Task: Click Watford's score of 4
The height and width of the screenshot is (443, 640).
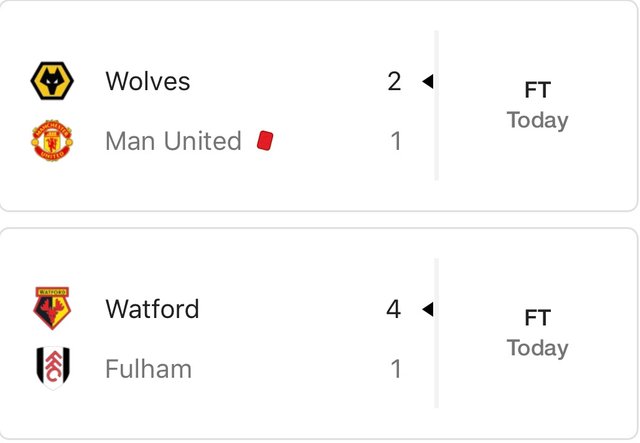Action: click(x=394, y=309)
